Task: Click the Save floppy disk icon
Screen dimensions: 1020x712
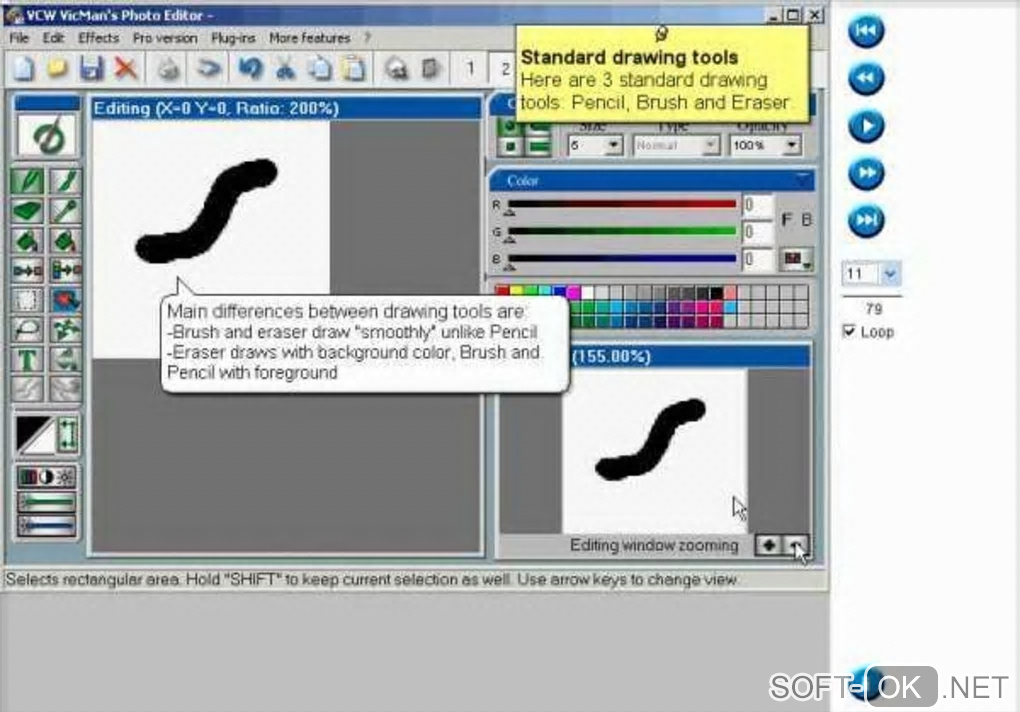Action: click(x=92, y=68)
